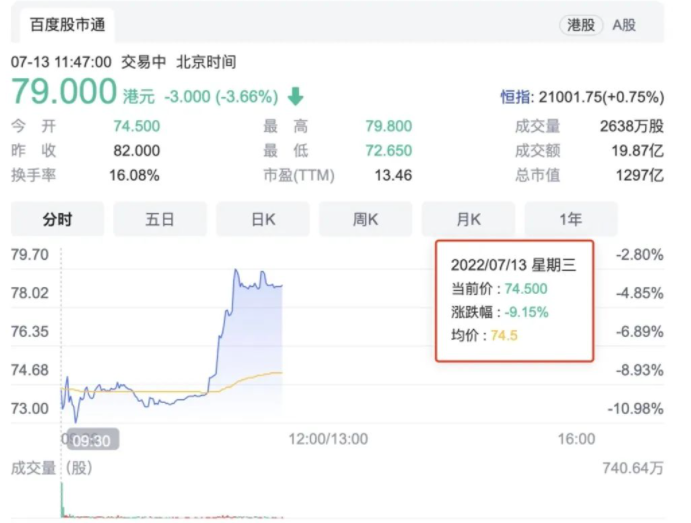Image resolution: width=691 pixels, height=523 pixels.
Task: Click the opening volume bar spike
Action: pyautogui.click(x=62, y=499)
